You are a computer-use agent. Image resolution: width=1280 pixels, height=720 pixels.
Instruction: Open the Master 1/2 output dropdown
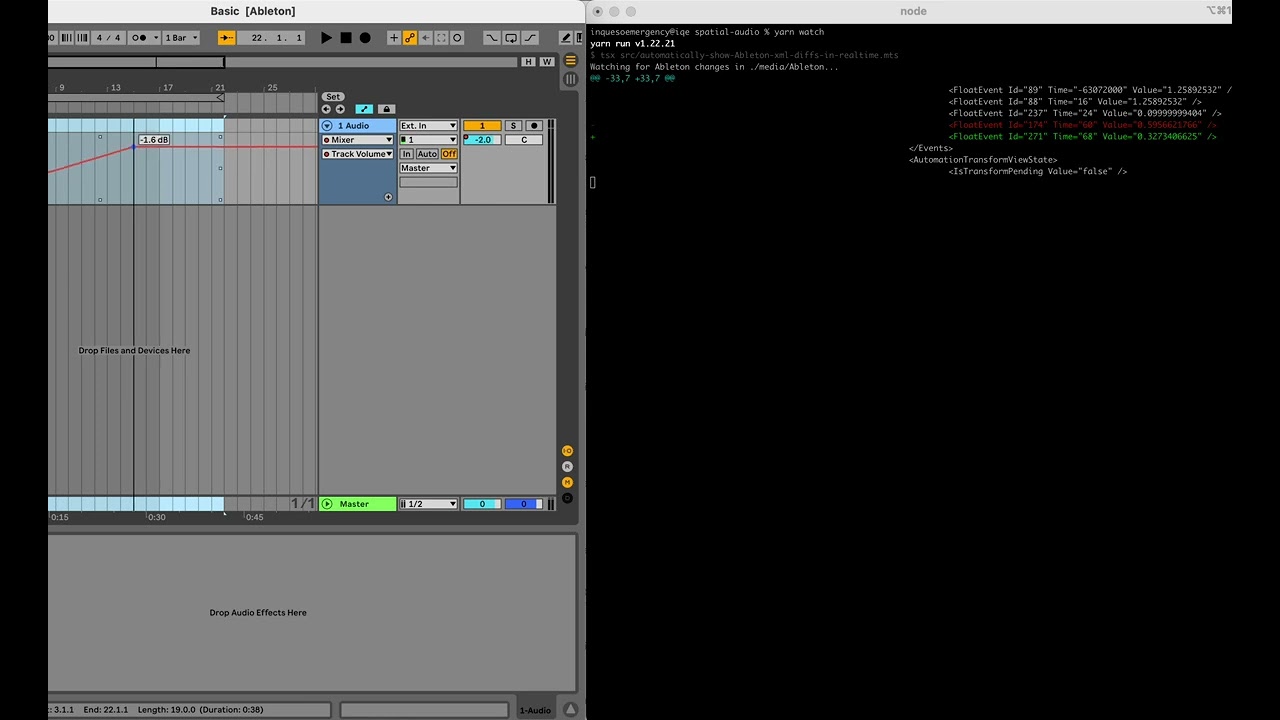point(428,504)
